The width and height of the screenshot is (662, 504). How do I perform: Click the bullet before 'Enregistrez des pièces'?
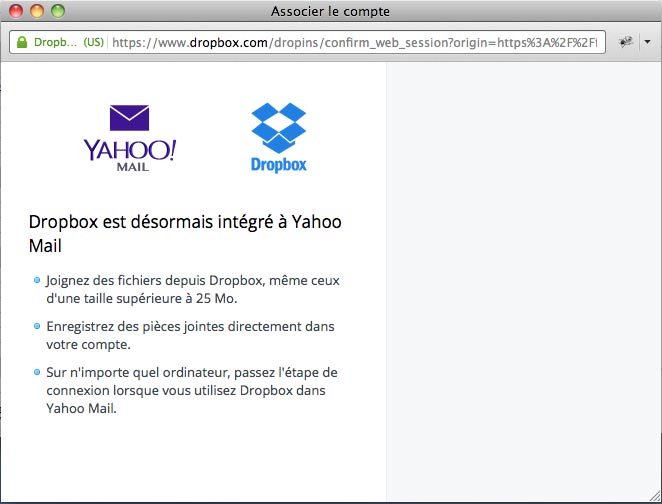(37, 327)
